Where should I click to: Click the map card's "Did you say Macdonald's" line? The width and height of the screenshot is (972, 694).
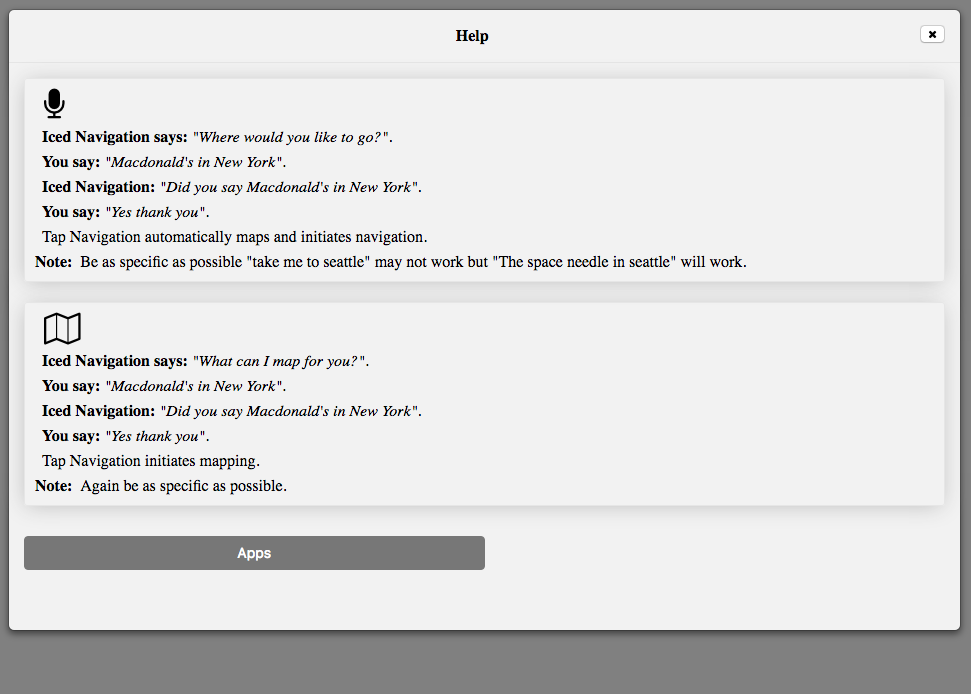pos(232,411)
